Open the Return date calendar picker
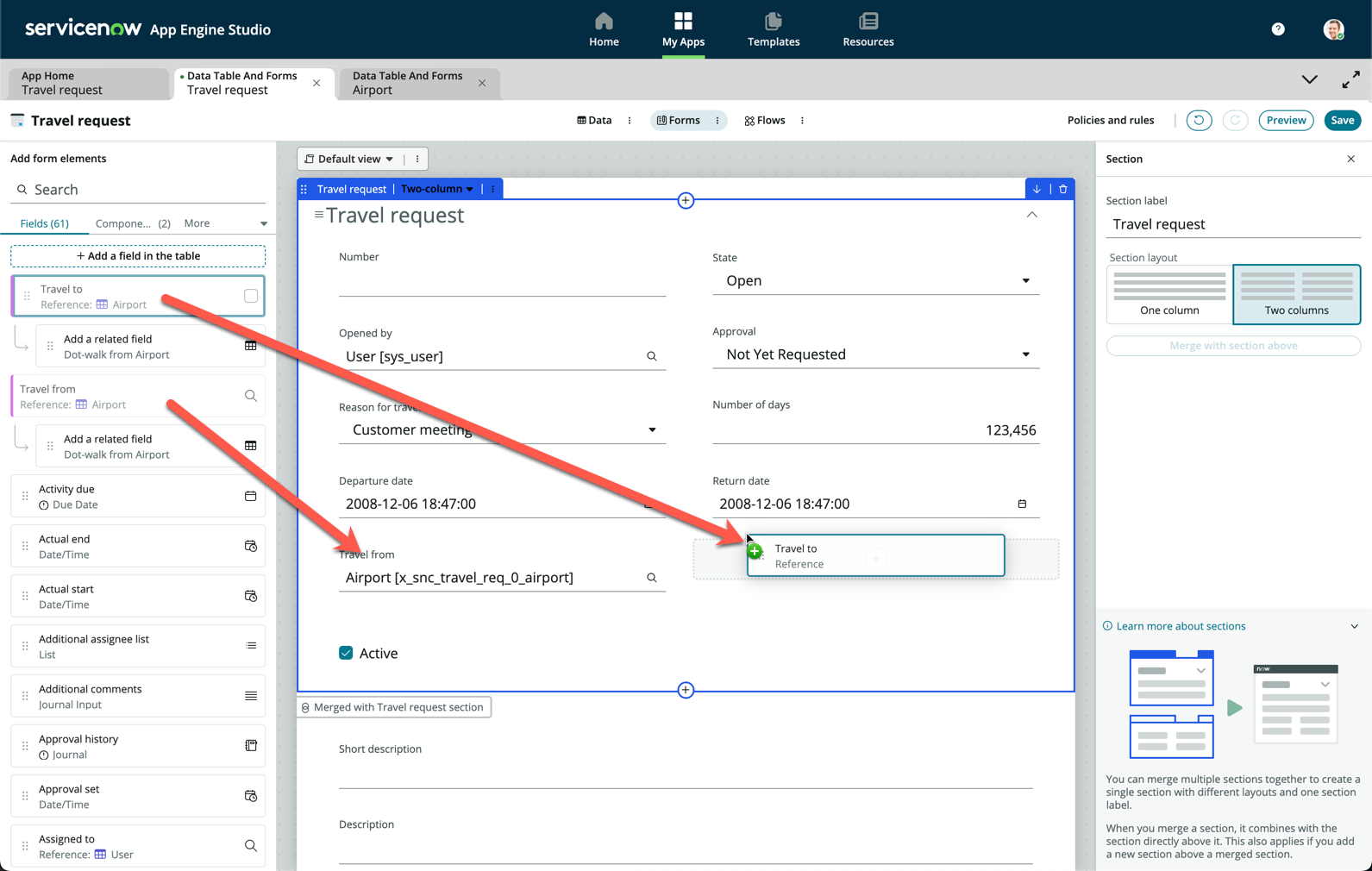 [1022, 504]
